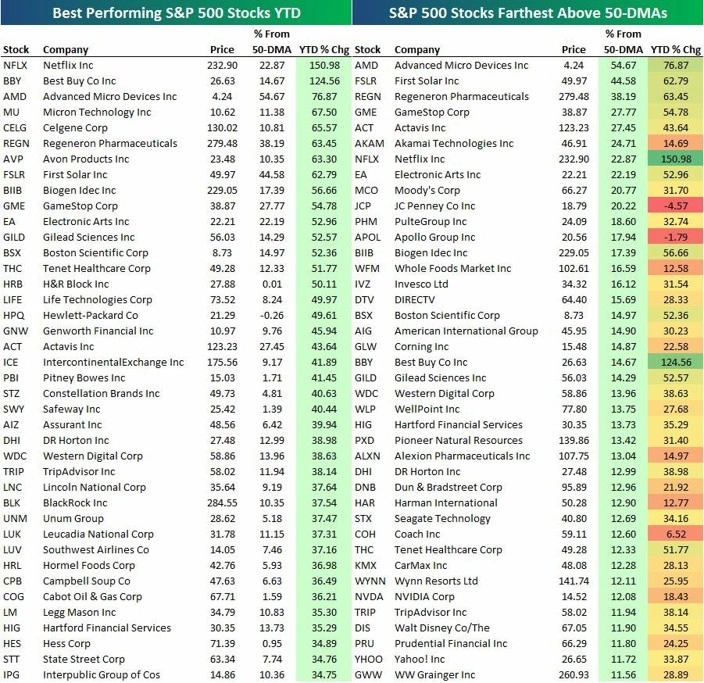
Task: Click the 'S&P 500 Stocks Farthest Above 50-DMAs' header
Action: click(x=528, y=13)
